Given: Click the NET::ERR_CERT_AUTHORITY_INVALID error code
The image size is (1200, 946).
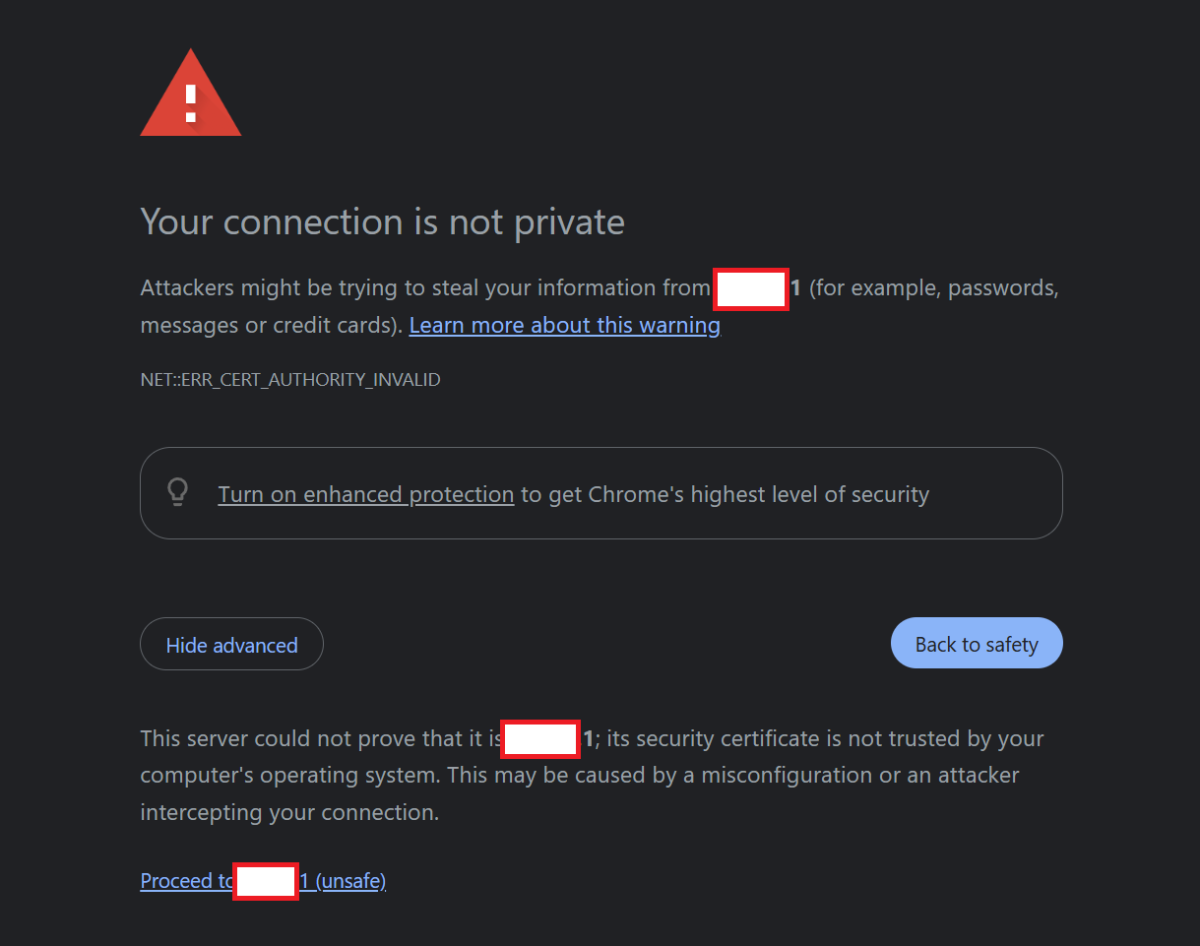Looking at the screenshot, I should (290, 380).
